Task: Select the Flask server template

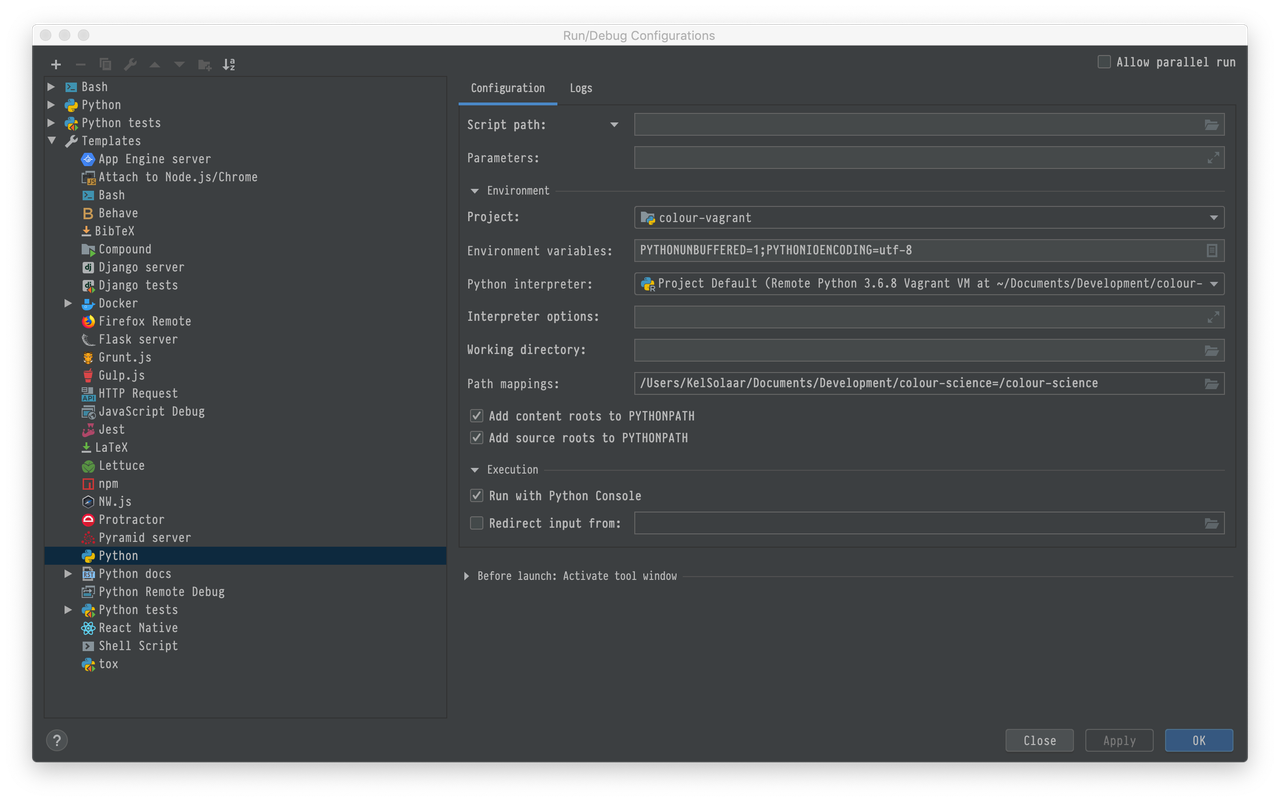Action: 128,339
